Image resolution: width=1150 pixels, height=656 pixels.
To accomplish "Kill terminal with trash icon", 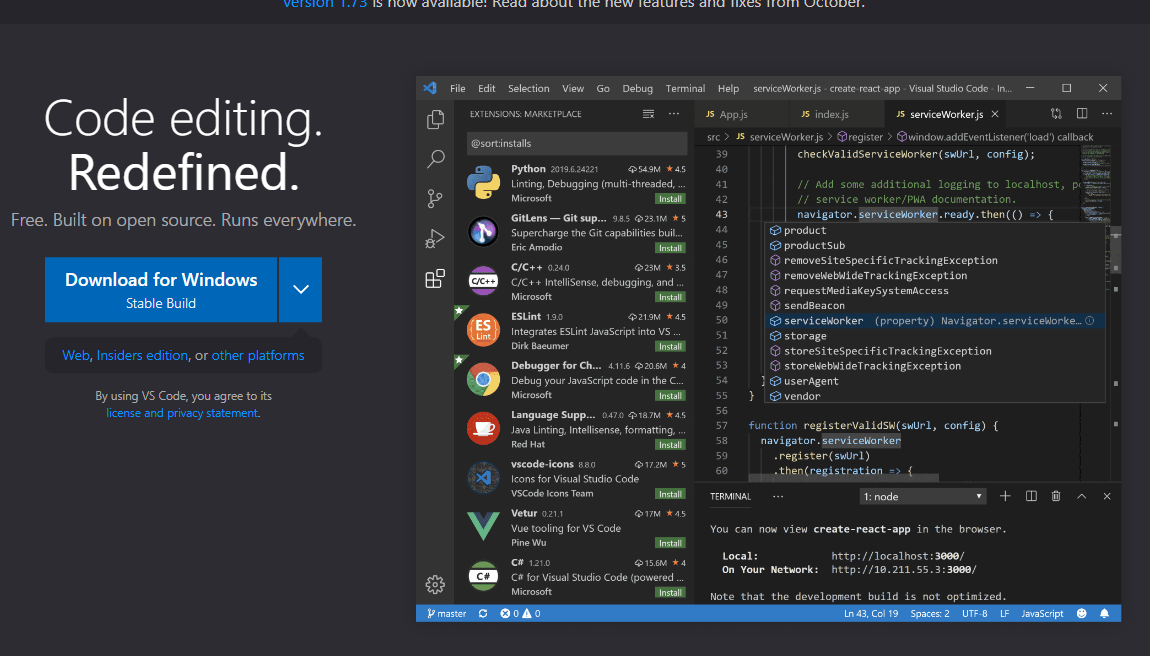I will (x=1056, y=496).
